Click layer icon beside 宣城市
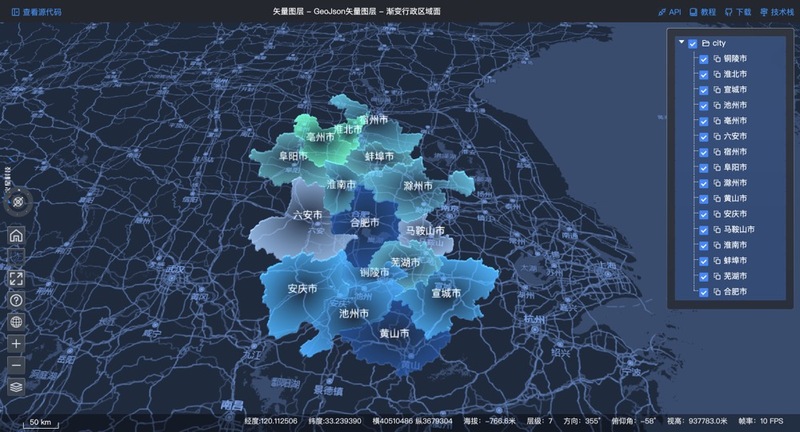 pos(717,90)
